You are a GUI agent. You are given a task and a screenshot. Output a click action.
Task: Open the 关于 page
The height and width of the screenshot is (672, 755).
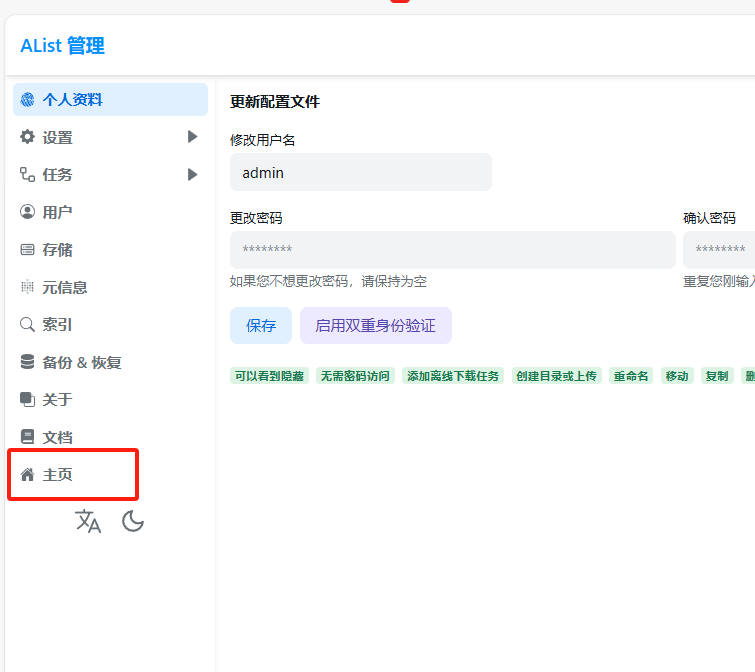coord(110,400)
